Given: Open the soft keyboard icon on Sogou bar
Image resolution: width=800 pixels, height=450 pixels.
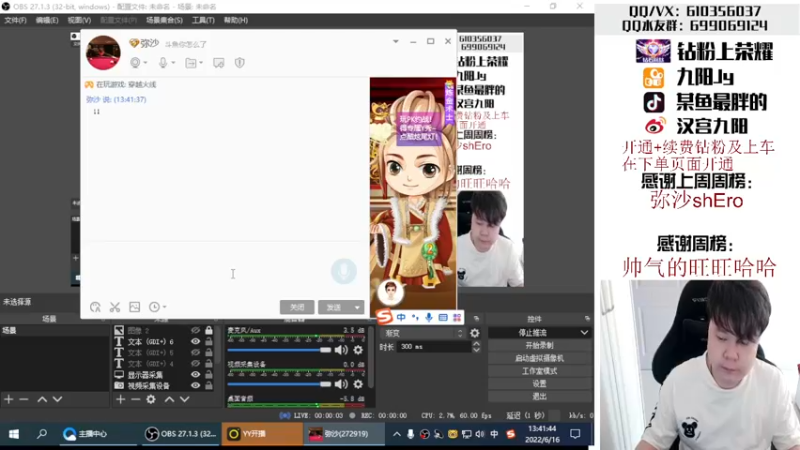Looking at the screenshot, I should tap(443, 317).
